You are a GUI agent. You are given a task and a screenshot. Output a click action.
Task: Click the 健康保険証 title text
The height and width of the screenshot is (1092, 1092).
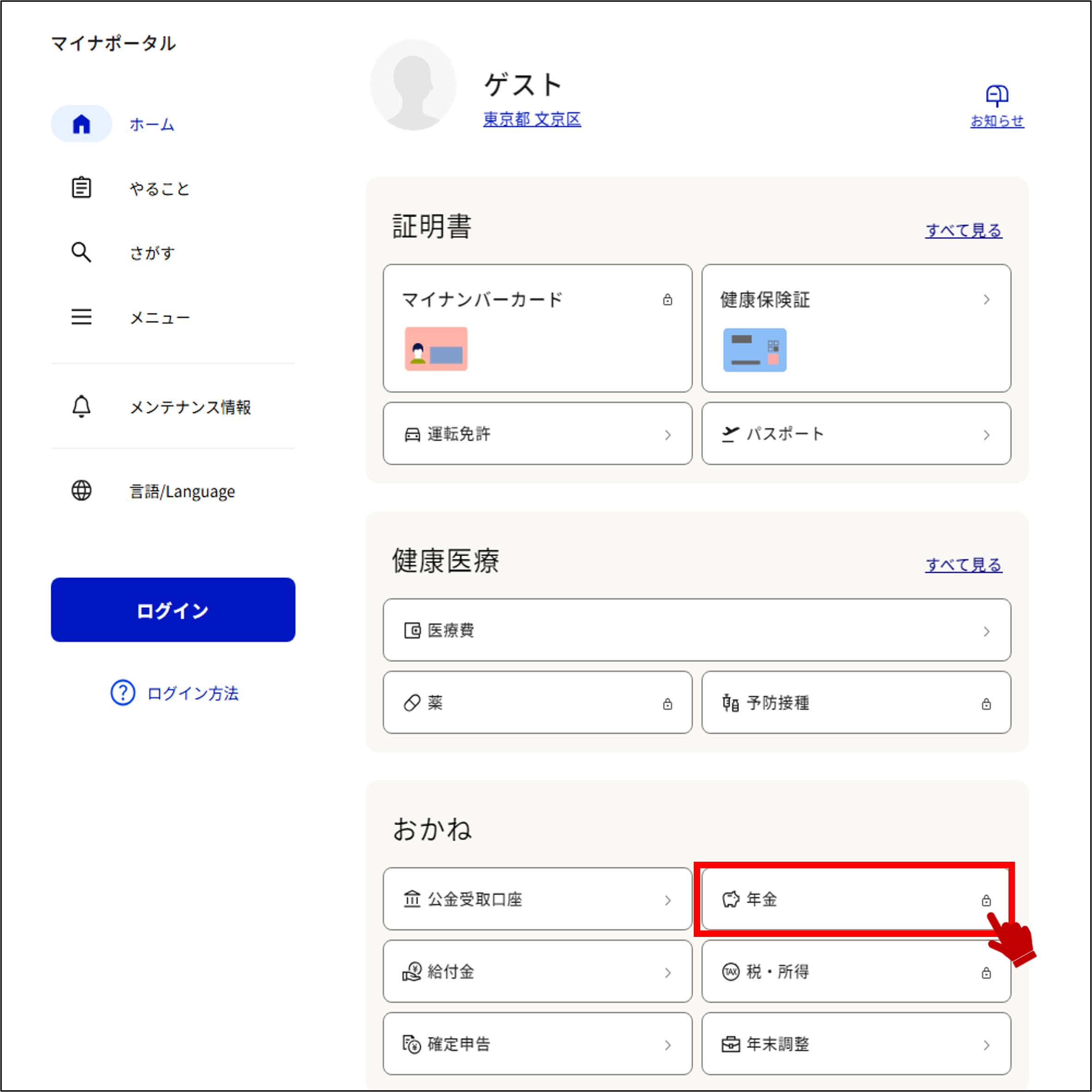(765, 300)
